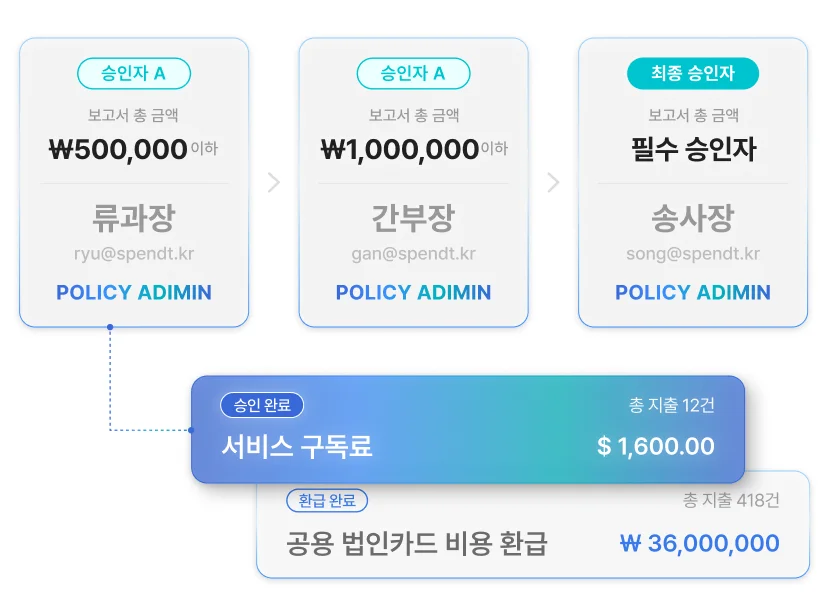Click the 필수 승인자 heading

click(x=693, y=150)
